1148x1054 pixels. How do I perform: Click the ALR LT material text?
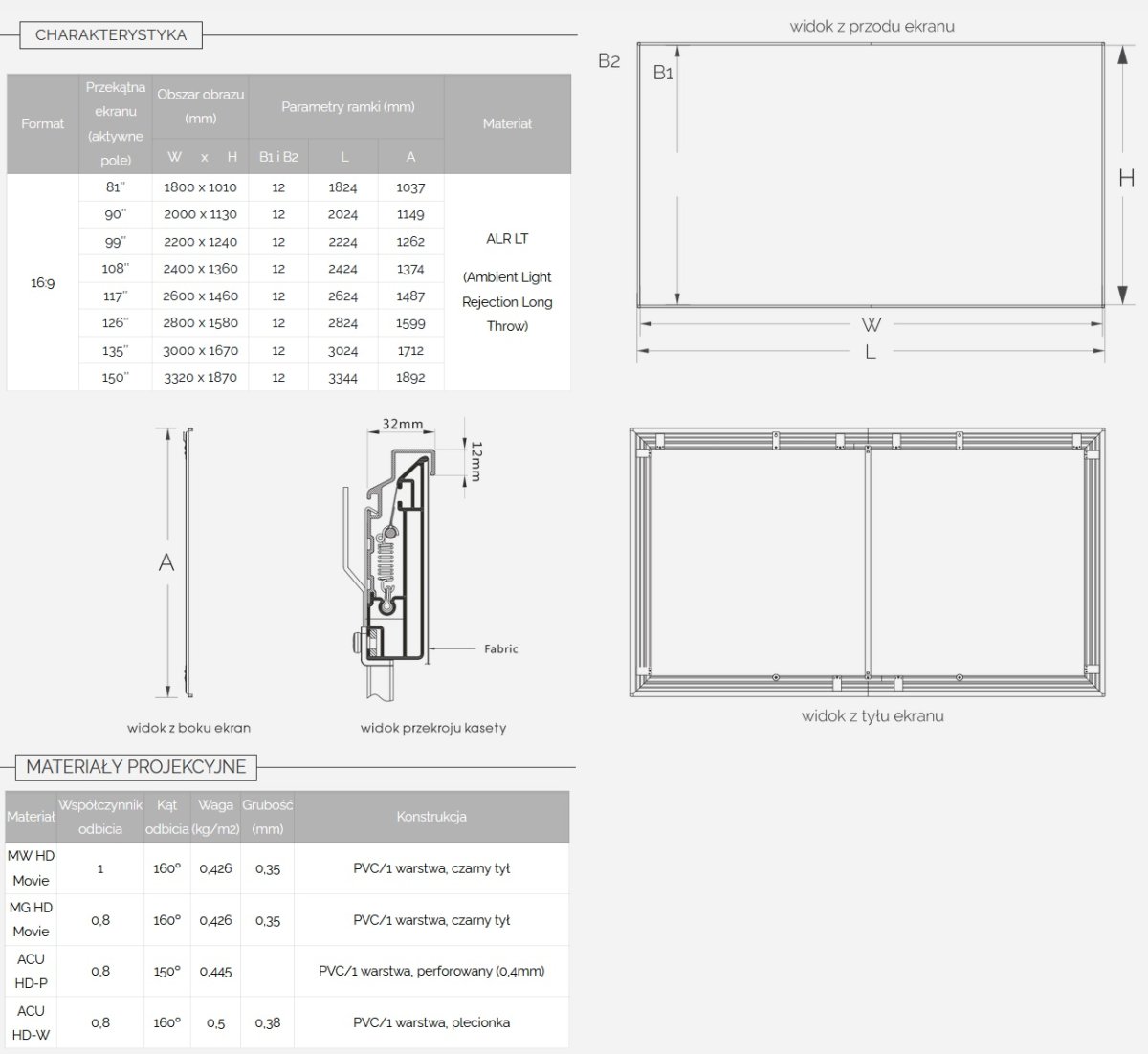pyautogui.click(x=507, y=239)
